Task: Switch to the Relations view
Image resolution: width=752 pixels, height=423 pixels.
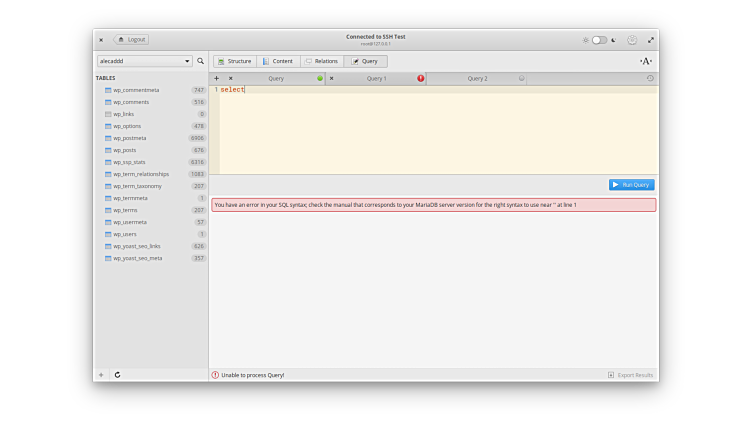Action: 322,61
